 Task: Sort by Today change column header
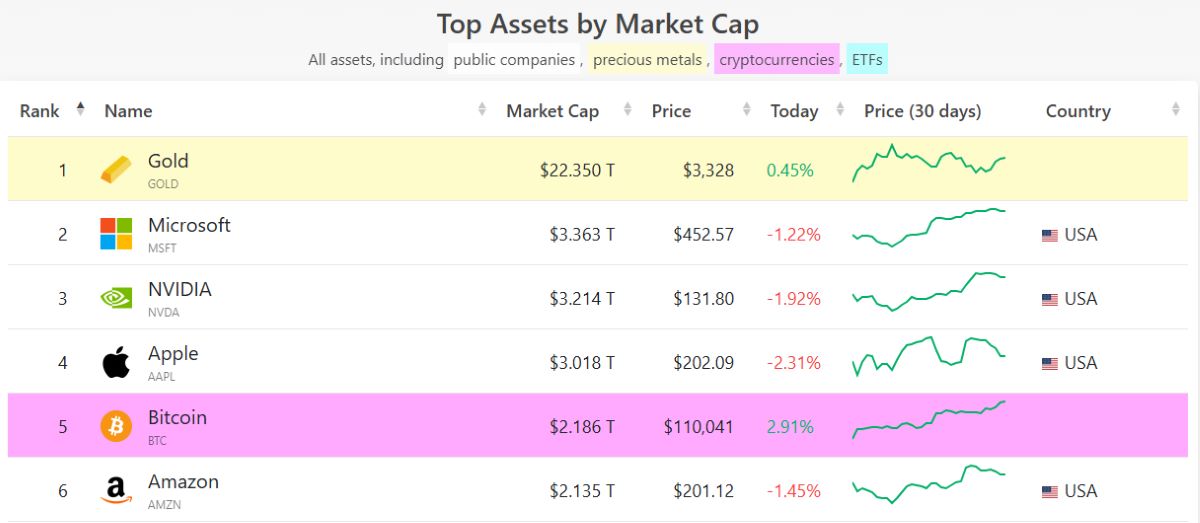point(794,111)
